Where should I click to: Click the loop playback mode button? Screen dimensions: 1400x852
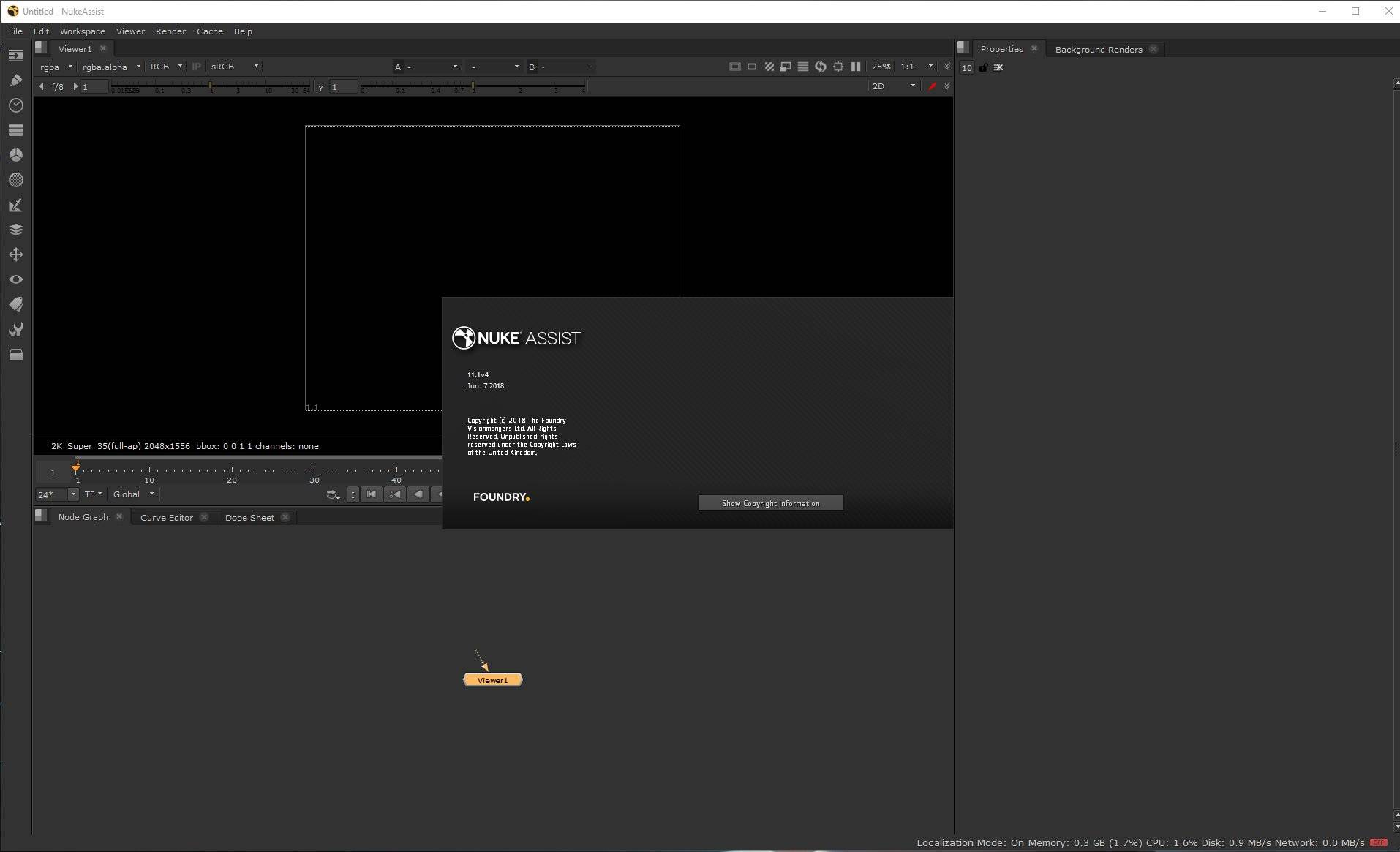333,495
